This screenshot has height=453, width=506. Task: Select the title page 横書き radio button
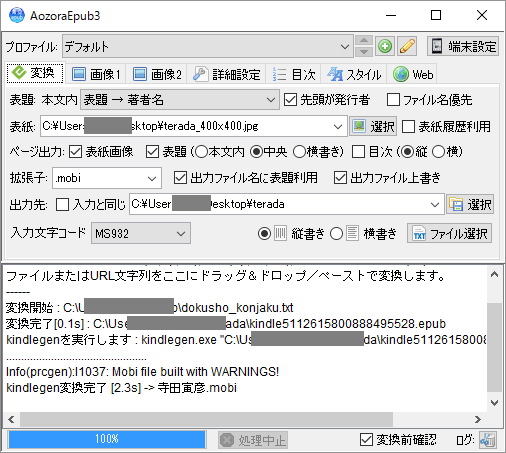[299, 152]
